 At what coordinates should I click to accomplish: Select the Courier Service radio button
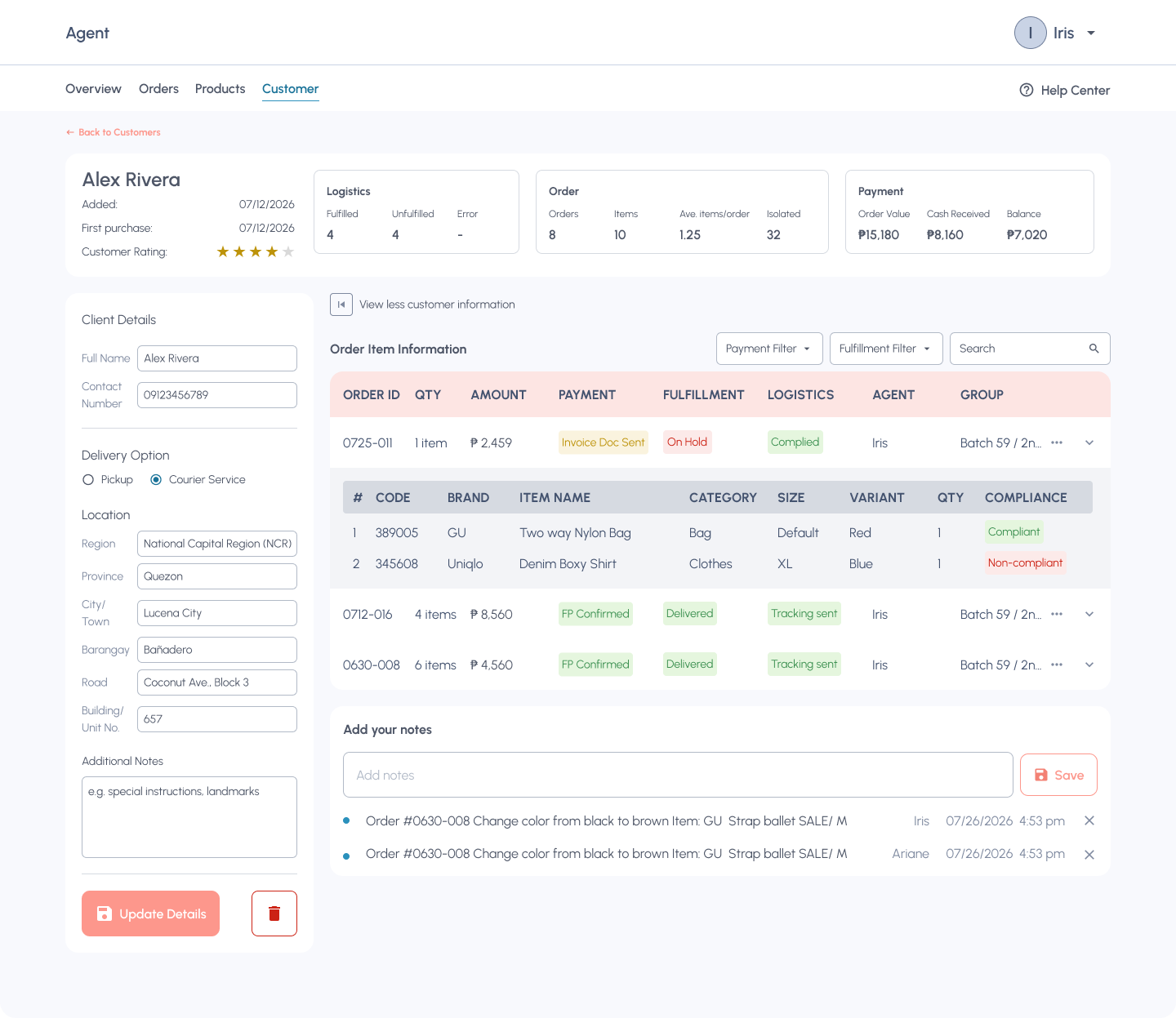(156, 480)
